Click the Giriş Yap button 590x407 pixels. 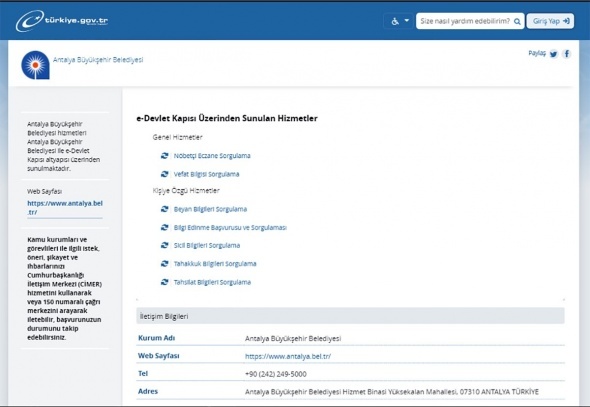tap(550, 21)
